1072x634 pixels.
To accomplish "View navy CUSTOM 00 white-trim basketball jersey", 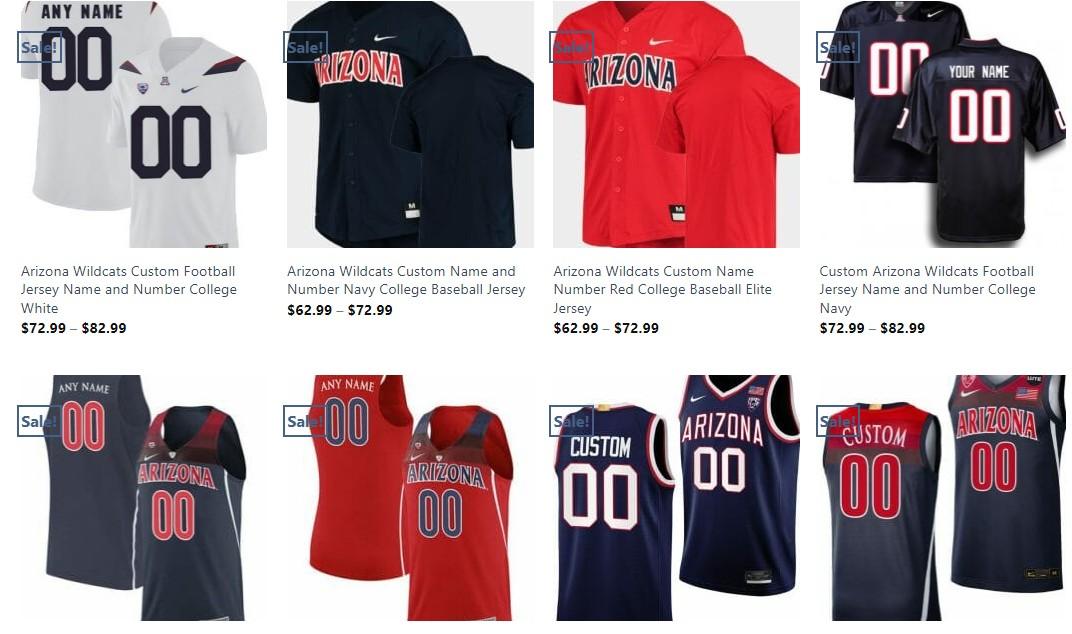I will pos(676,498).
